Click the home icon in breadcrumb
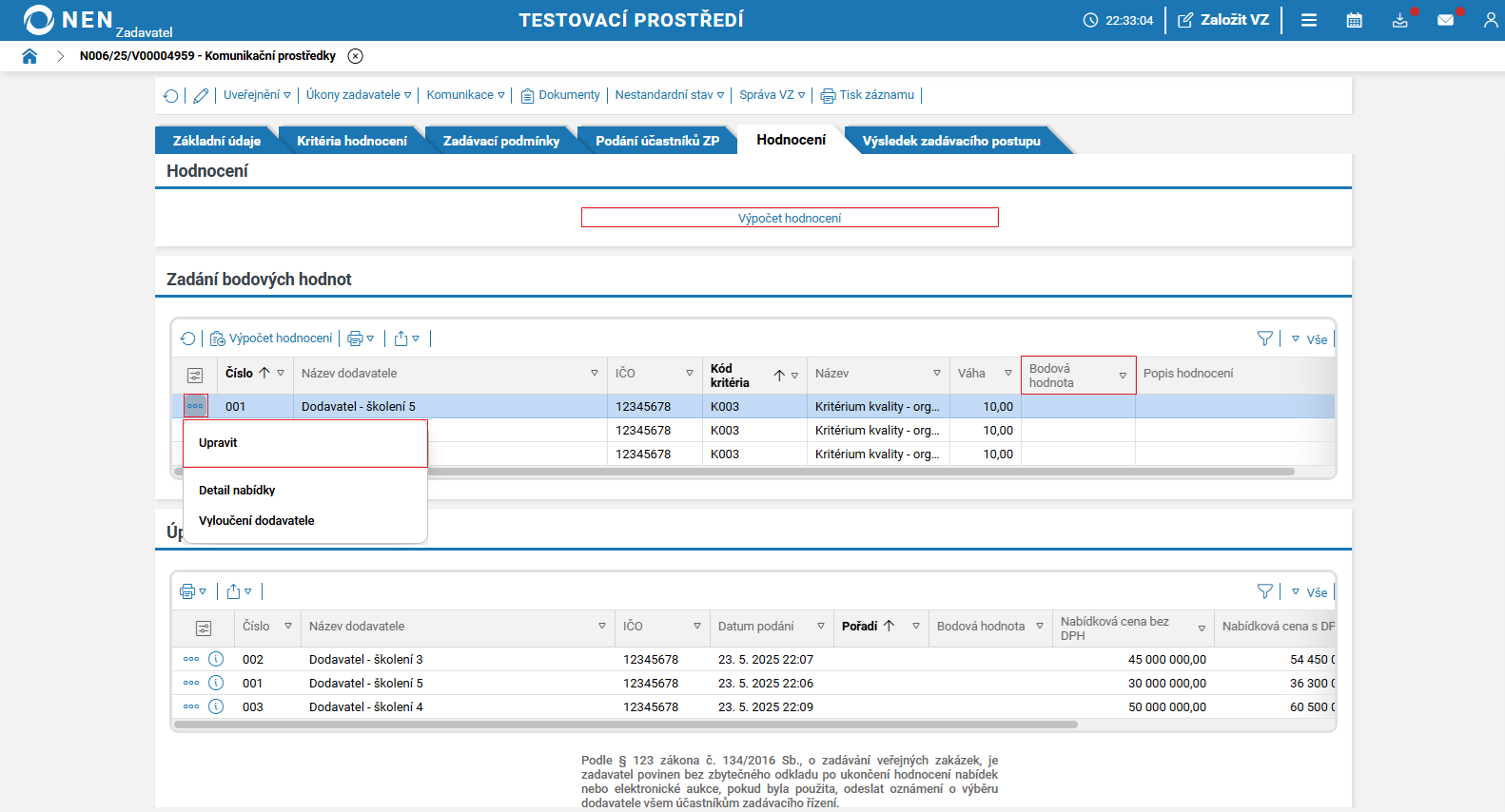The width and height of the screenshot is (1505, 812). (x=29, y=56)
